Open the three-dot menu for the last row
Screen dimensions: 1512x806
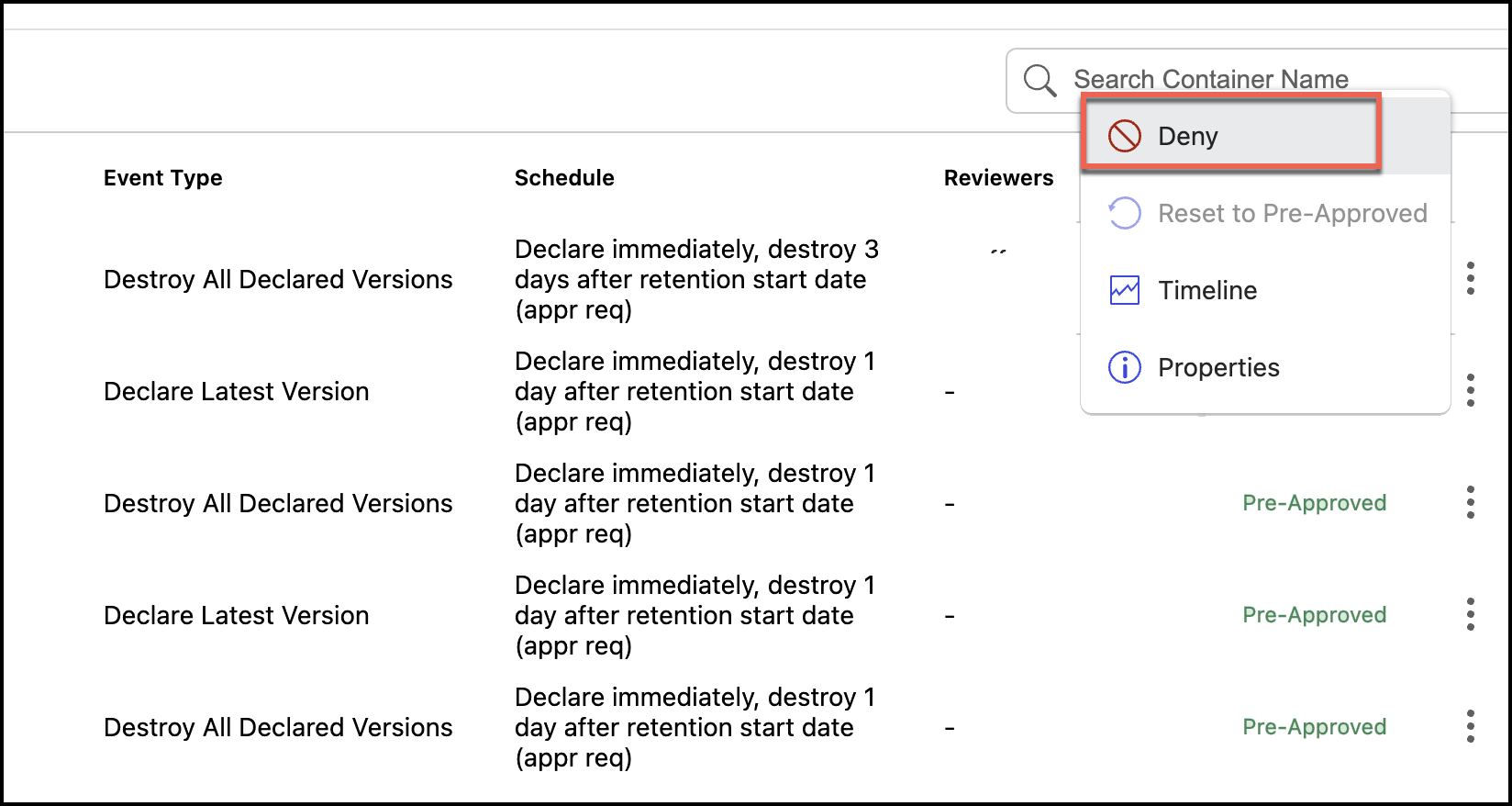[x=1470, y=726]
